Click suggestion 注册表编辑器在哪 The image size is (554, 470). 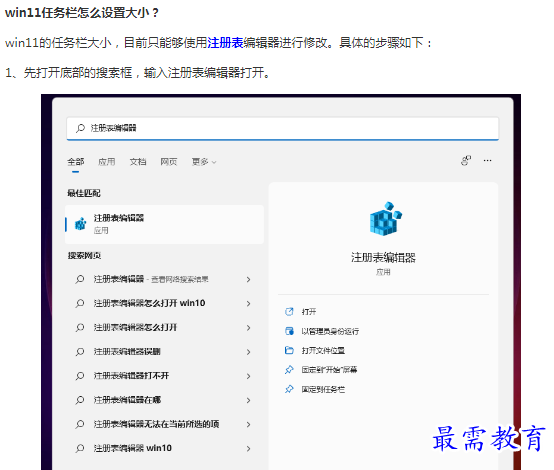(127, 400)
